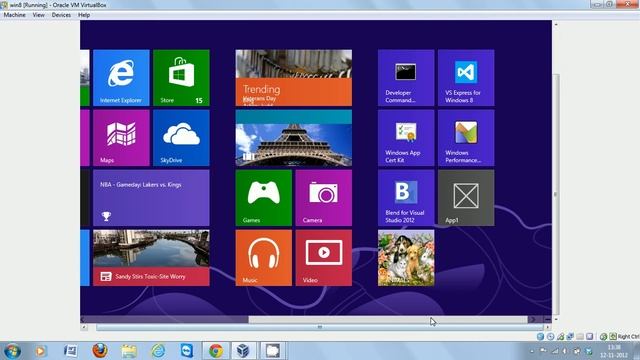Open Firefox from the taskbar
This screenshot has height=360, width=640.
click(x=100, y=351)
